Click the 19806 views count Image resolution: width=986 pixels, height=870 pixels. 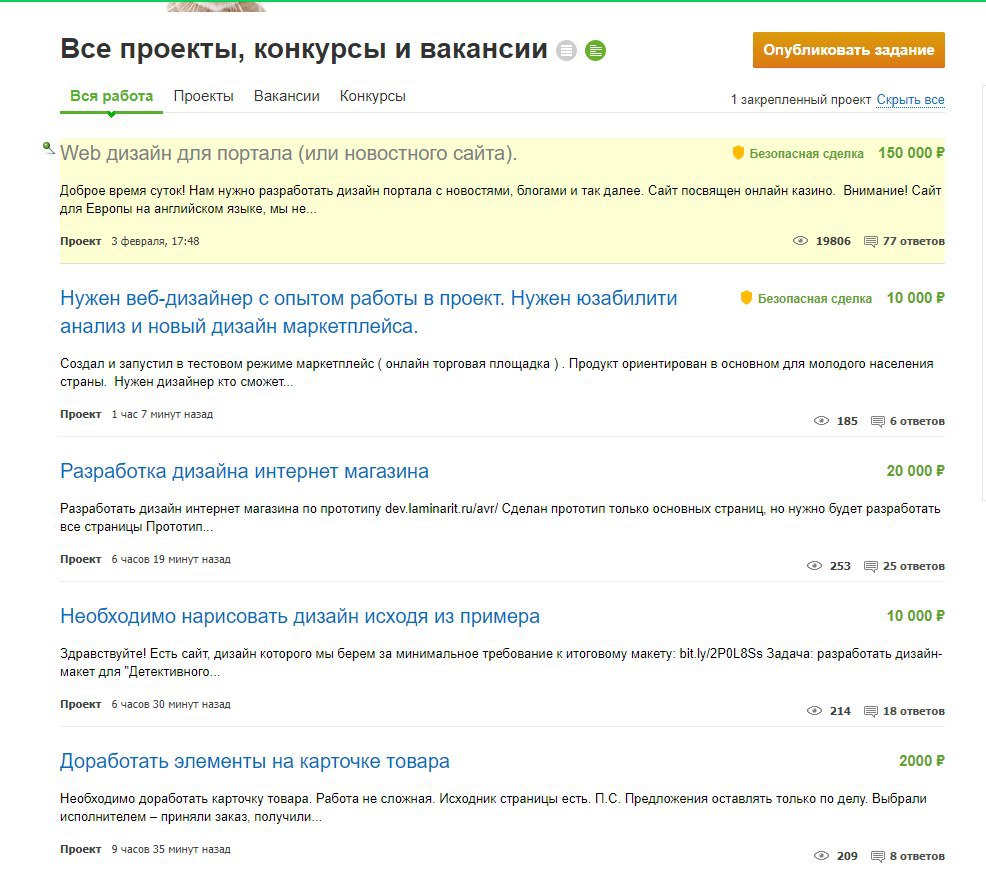click(833, 241)
